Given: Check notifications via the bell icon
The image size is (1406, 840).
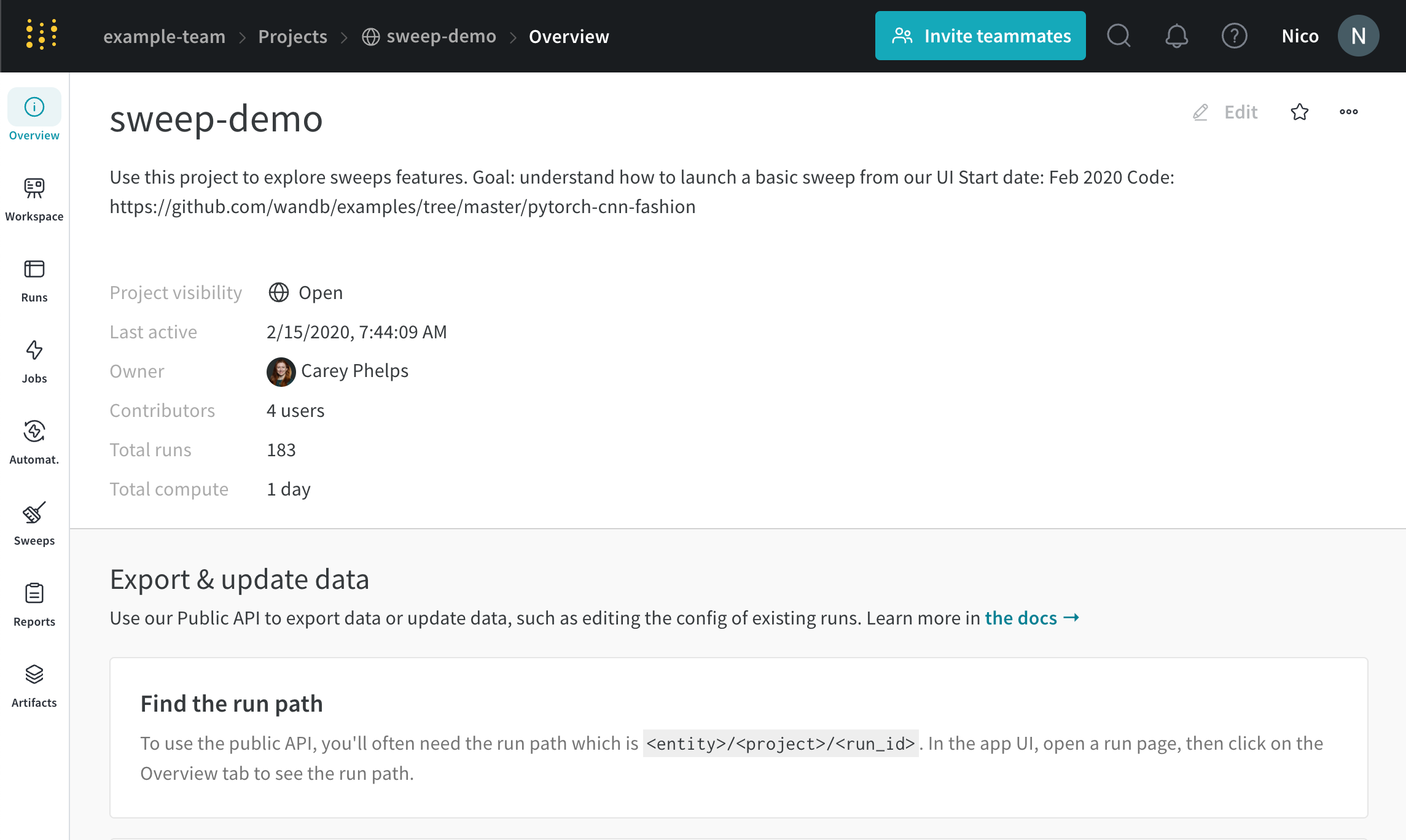Looking at the screenshot, I should 1176,36.
